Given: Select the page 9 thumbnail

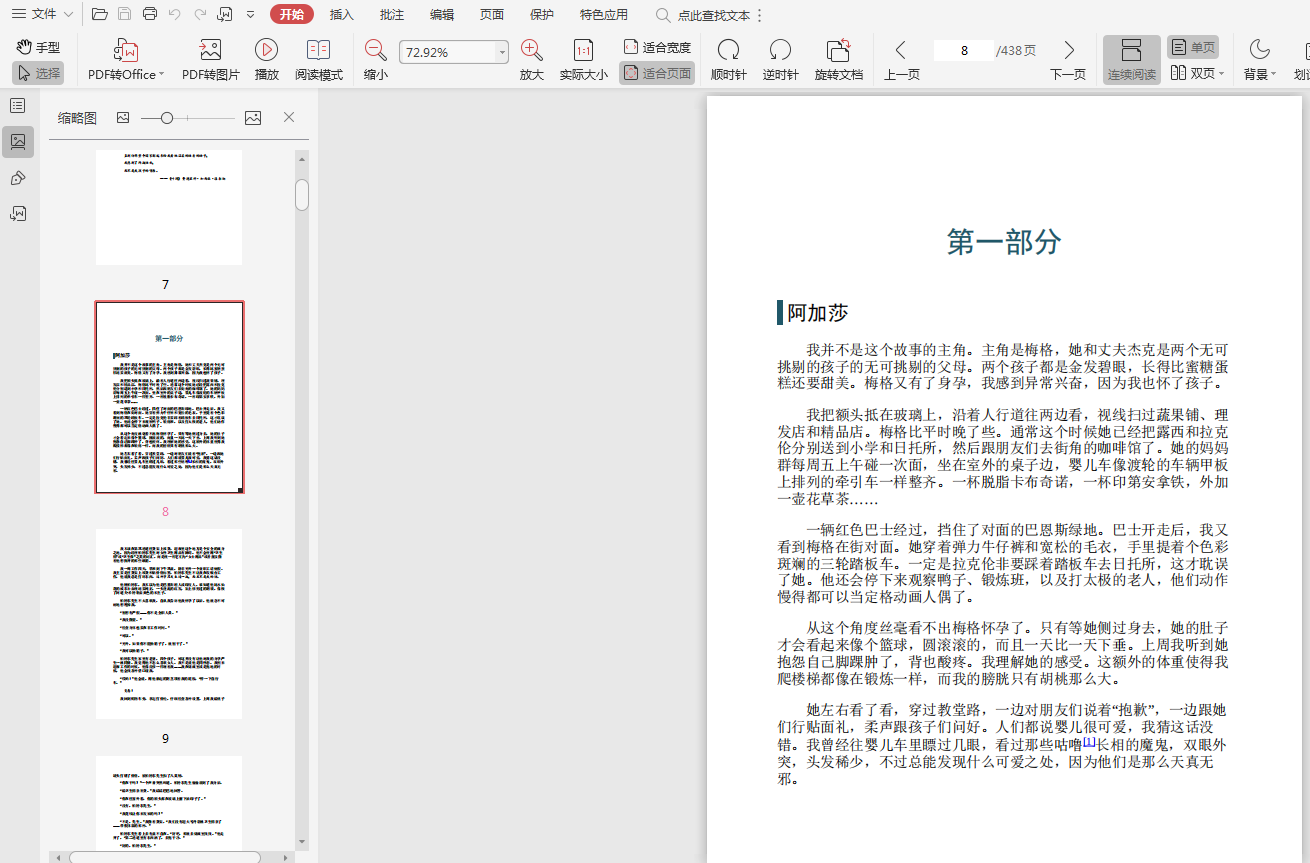Looking at the screenshot, I should coord(169,624).
